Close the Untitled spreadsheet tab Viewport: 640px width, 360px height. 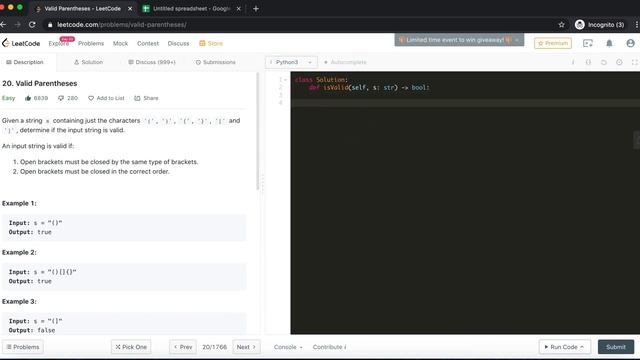[239, 9]
